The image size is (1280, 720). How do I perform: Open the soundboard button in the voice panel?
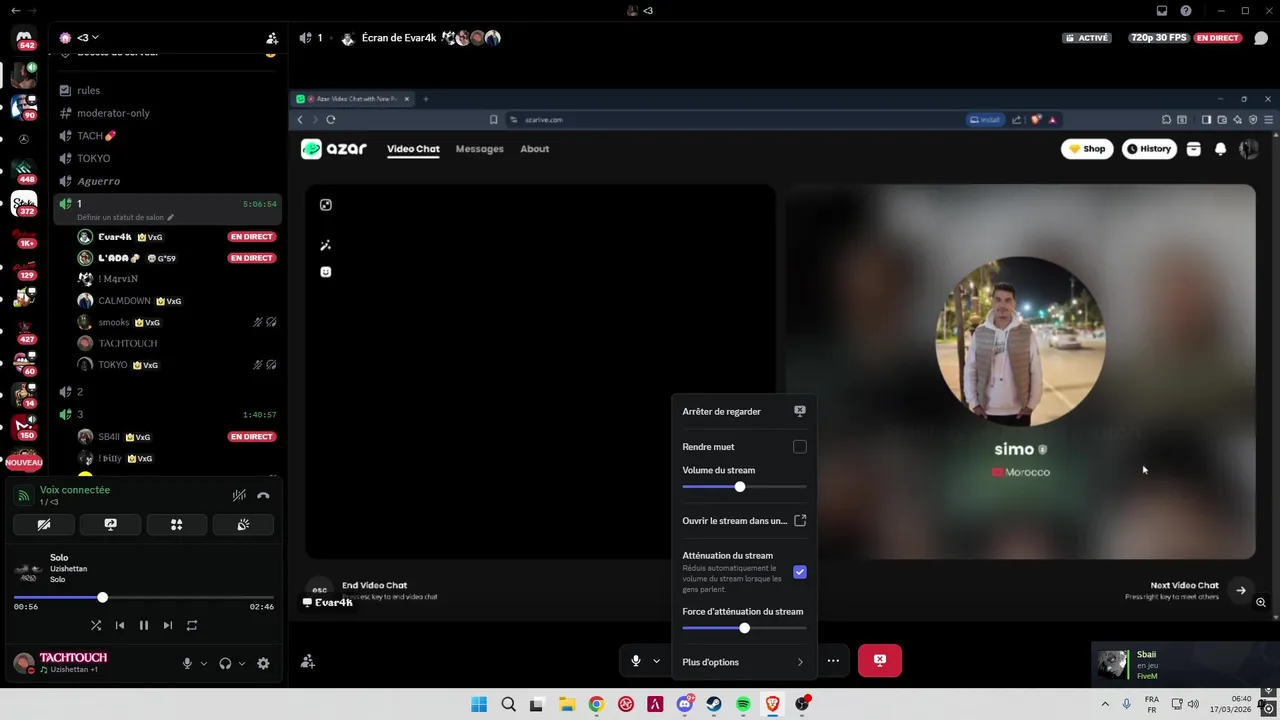coord(243,524)
